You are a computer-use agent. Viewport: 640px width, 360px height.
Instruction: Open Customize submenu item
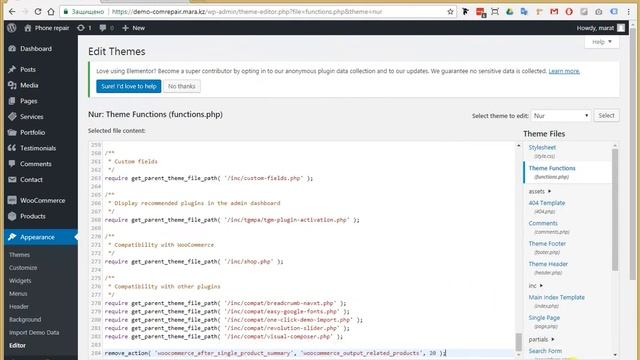pyautogui.click(x=23, y=268)
